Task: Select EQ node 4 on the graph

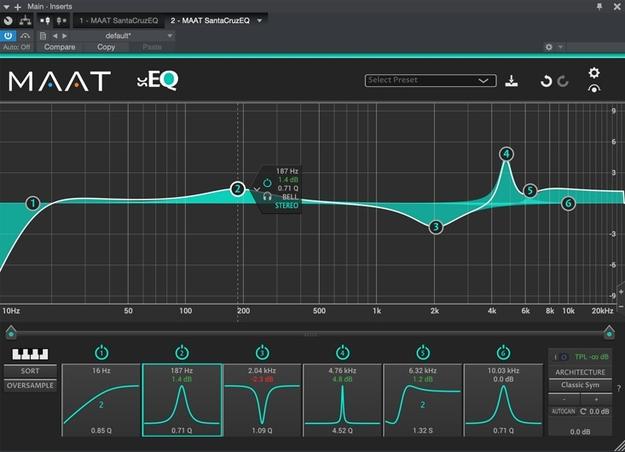Action: point(506,154)
